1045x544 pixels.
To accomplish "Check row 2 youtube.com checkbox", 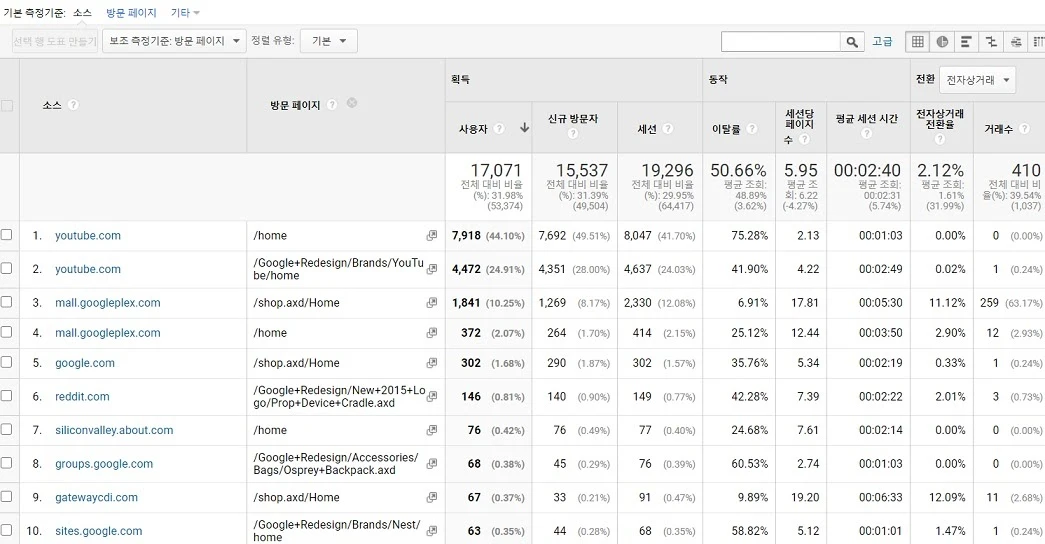I will pos(7,268).
